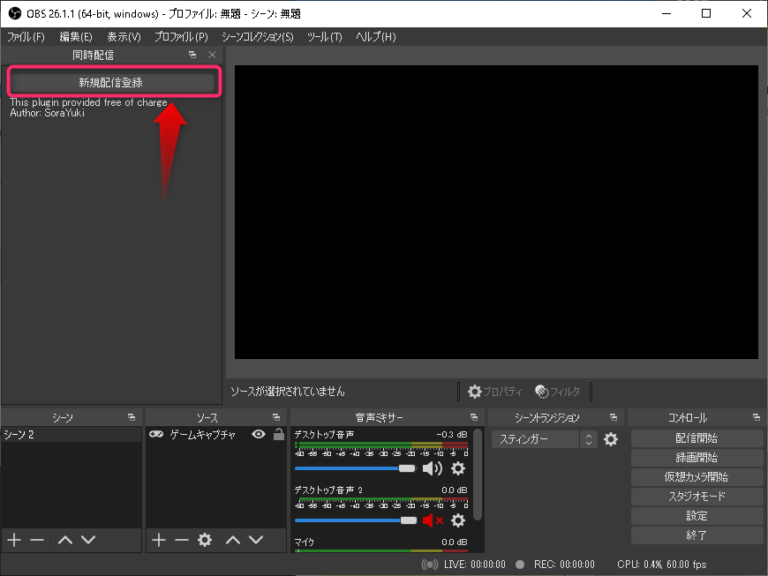Click 録画開始 button
Image resolution: width=768 pixels, height=576 pixels.
[x=696, y=457]
